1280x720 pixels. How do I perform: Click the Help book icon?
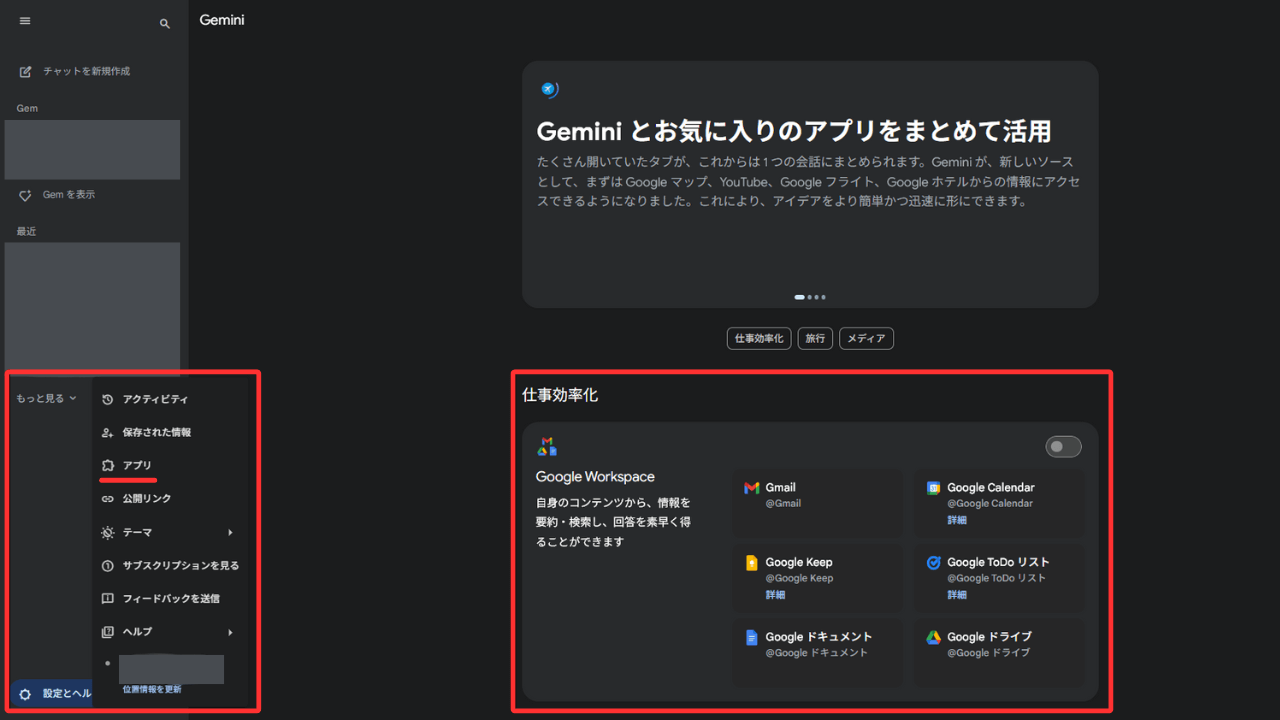coord(108,632)
